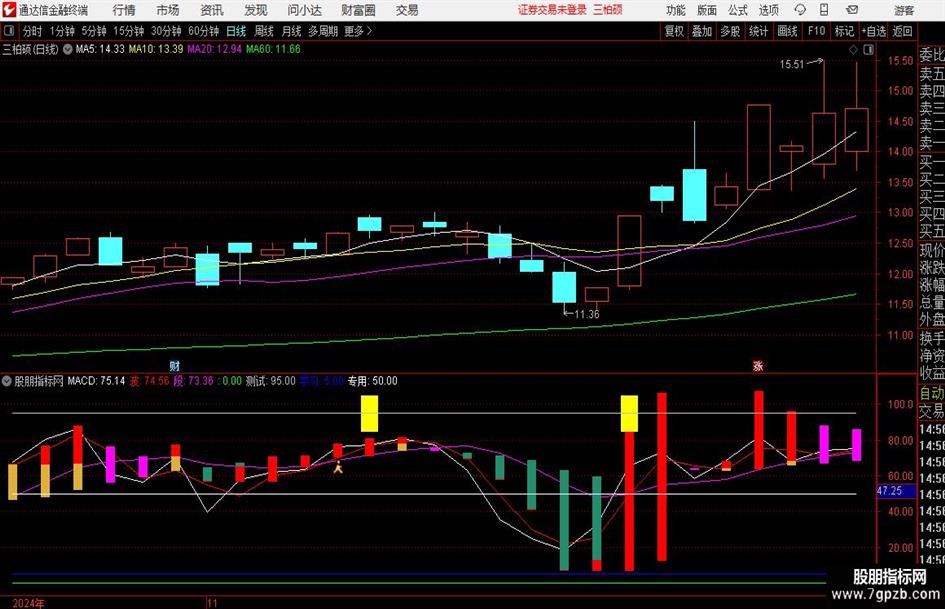Expand the 更多 period options

tap(358, 31)
